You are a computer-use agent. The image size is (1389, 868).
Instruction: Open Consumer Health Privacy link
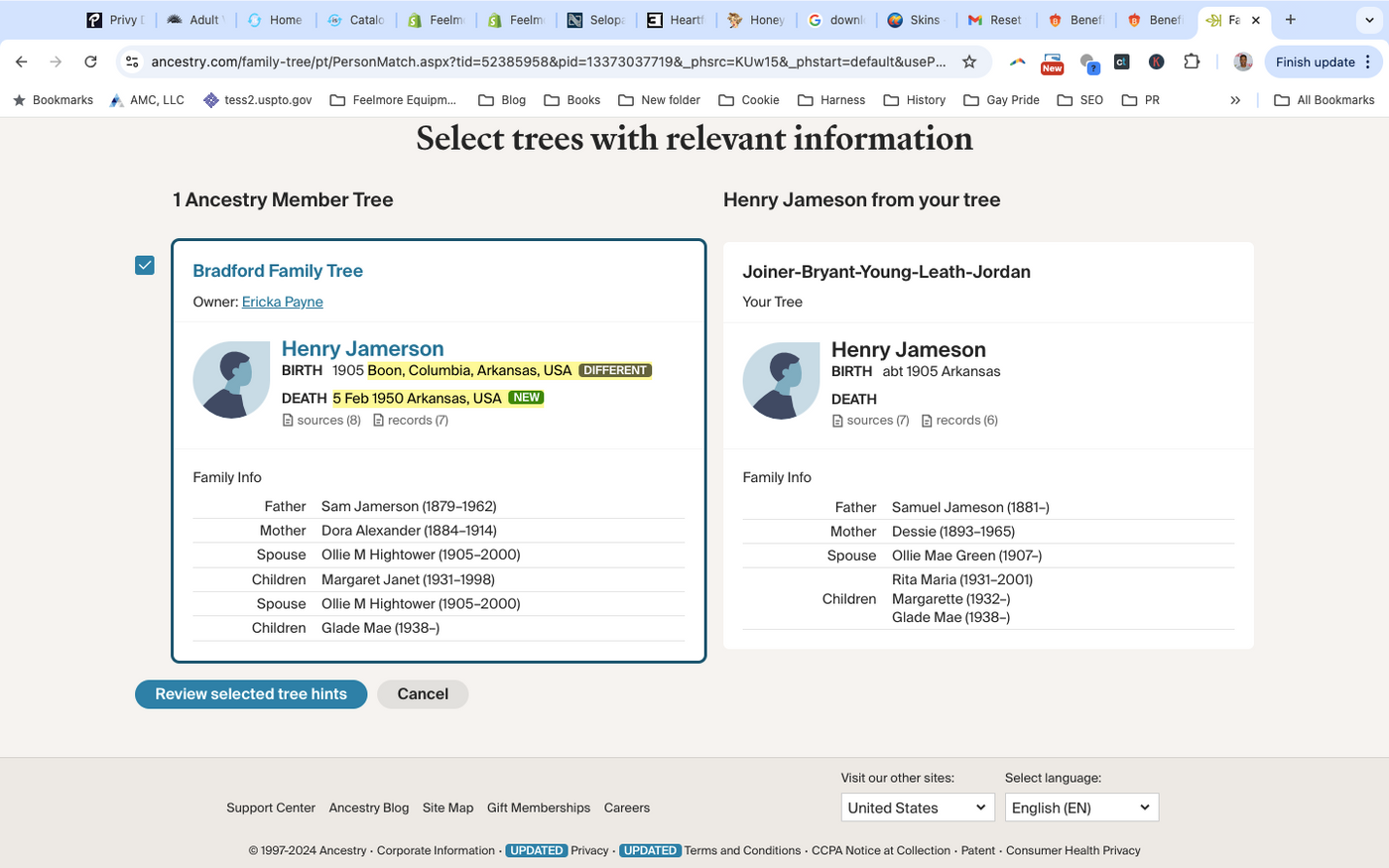pyautogui.click(x=1073, y=850)
